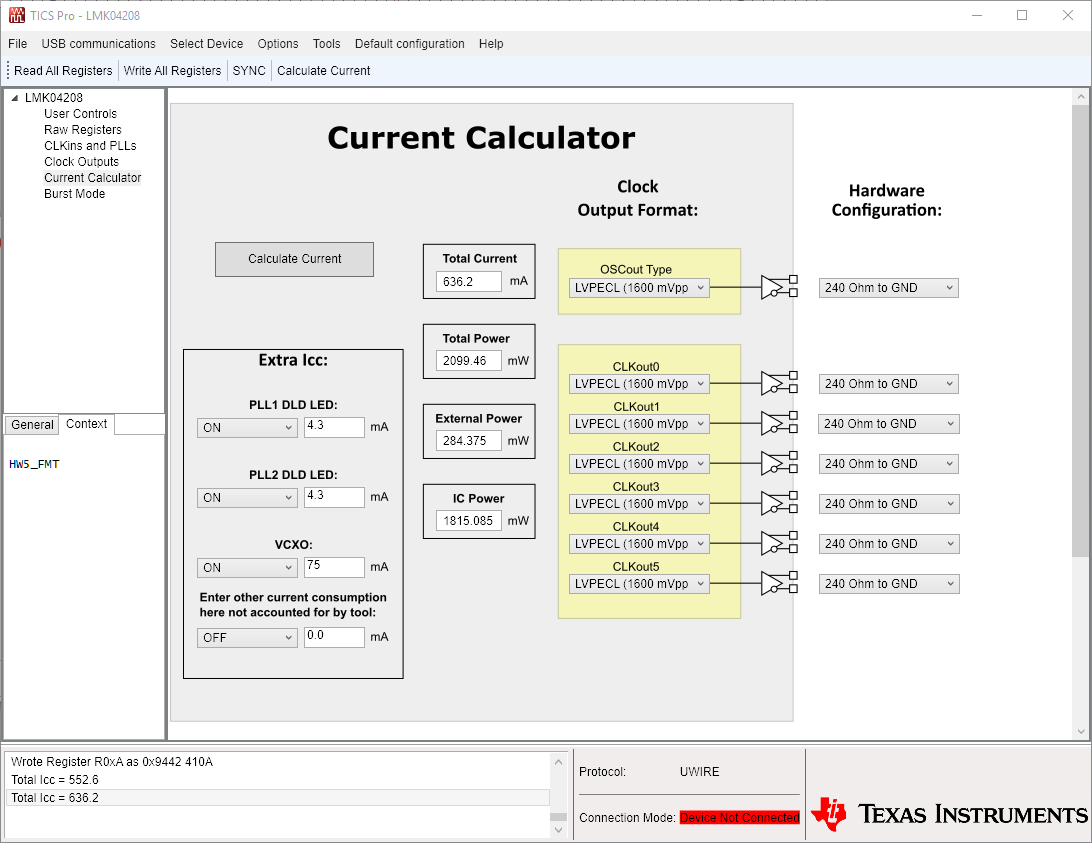Select User Controls in the tree
The image size is (1092, 843).
pyautogui.click(x=80, y=114)
